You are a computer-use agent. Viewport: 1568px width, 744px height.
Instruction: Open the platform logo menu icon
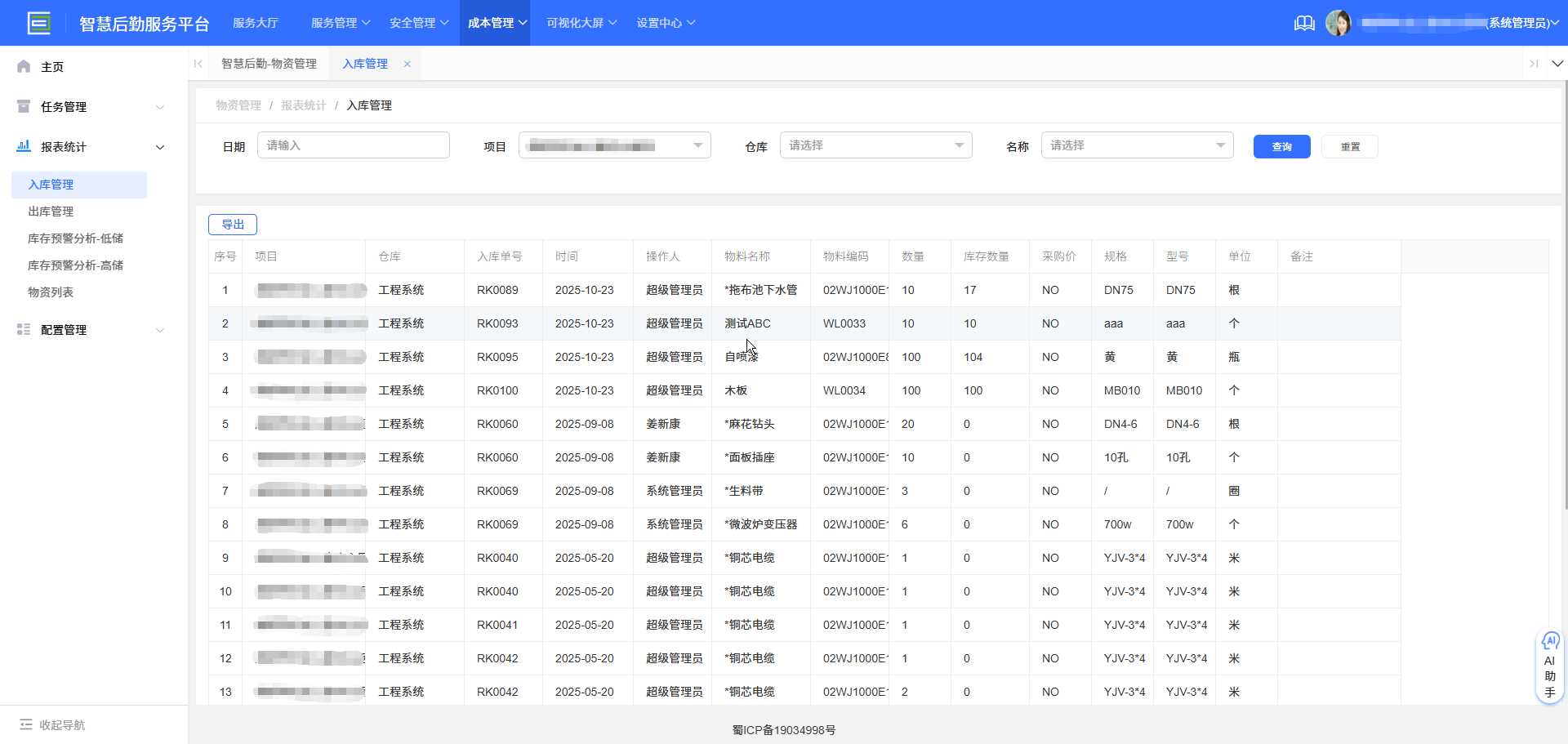(x=38, y=23)
